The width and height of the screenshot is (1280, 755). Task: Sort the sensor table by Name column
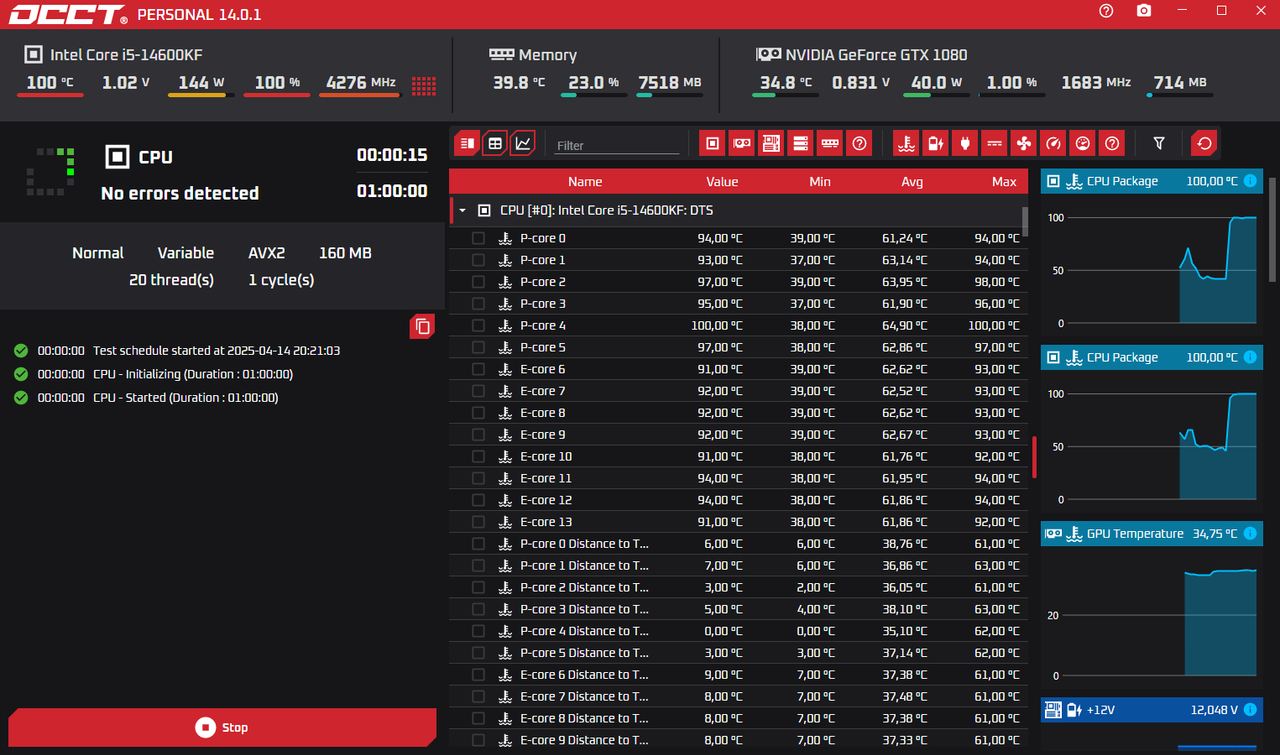(585, 181)
